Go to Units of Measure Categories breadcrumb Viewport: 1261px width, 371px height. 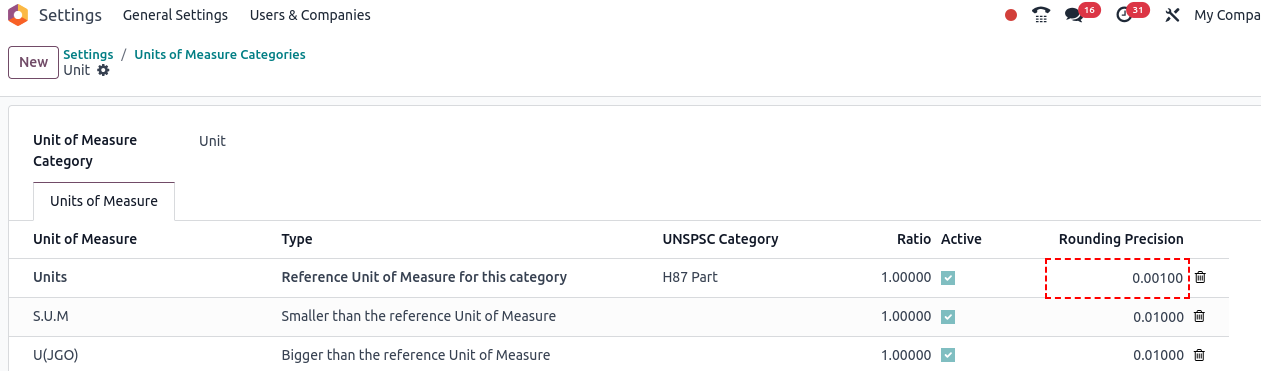coord(220,54)
